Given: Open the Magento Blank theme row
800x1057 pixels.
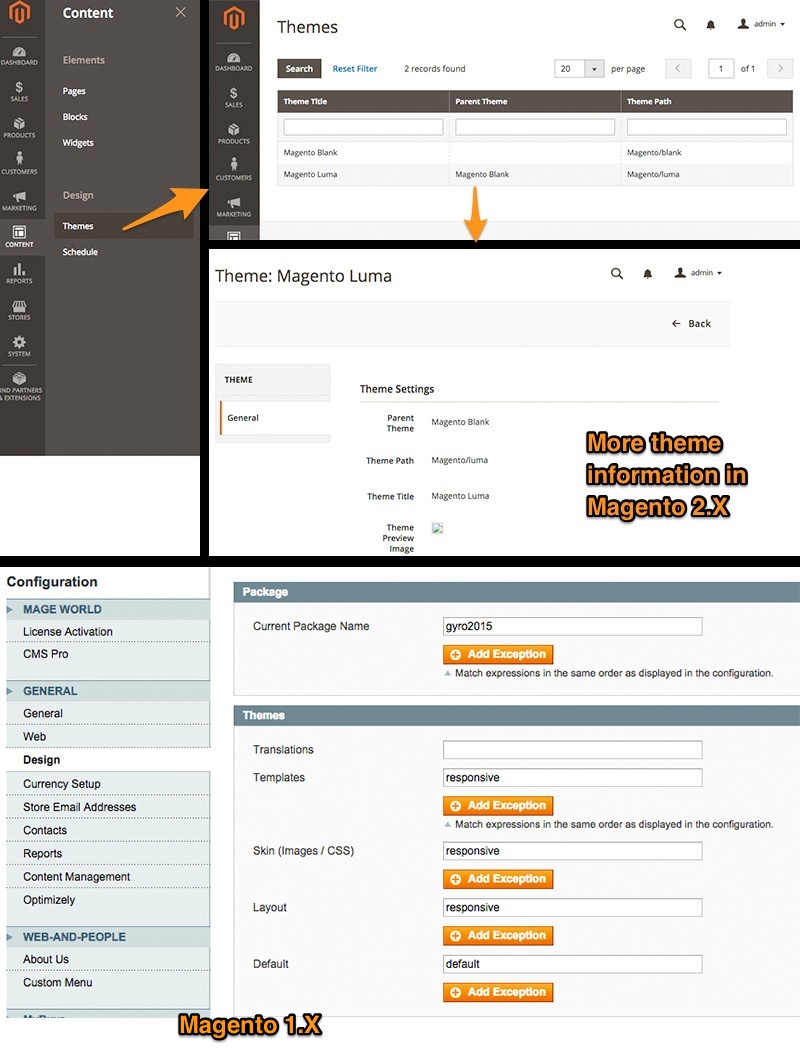Looking at the screenshot, I should [535, 152].
